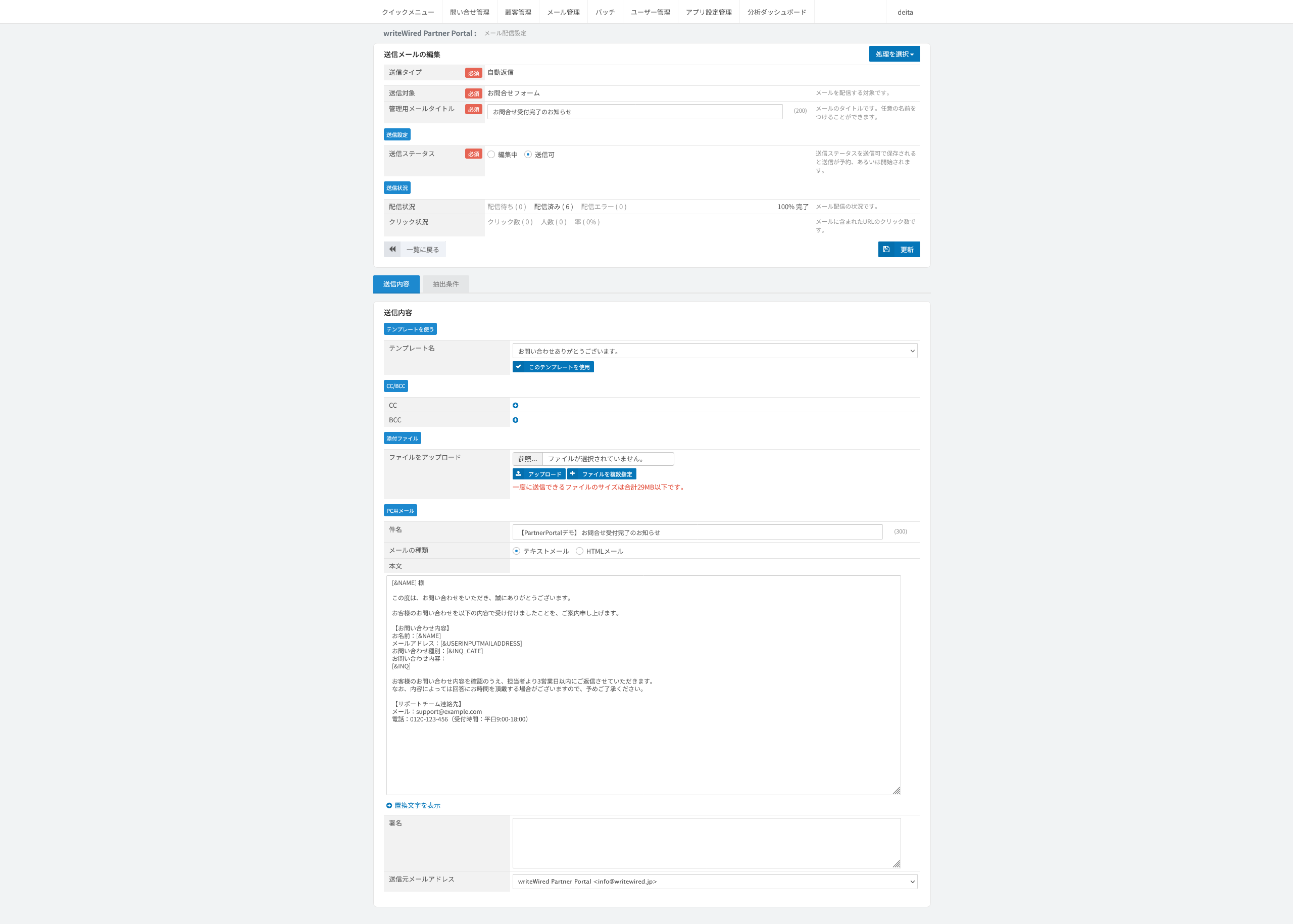Click the 添付ファイル section label
This screenshot has height=924, width=1293.
(x=402, y=438)
